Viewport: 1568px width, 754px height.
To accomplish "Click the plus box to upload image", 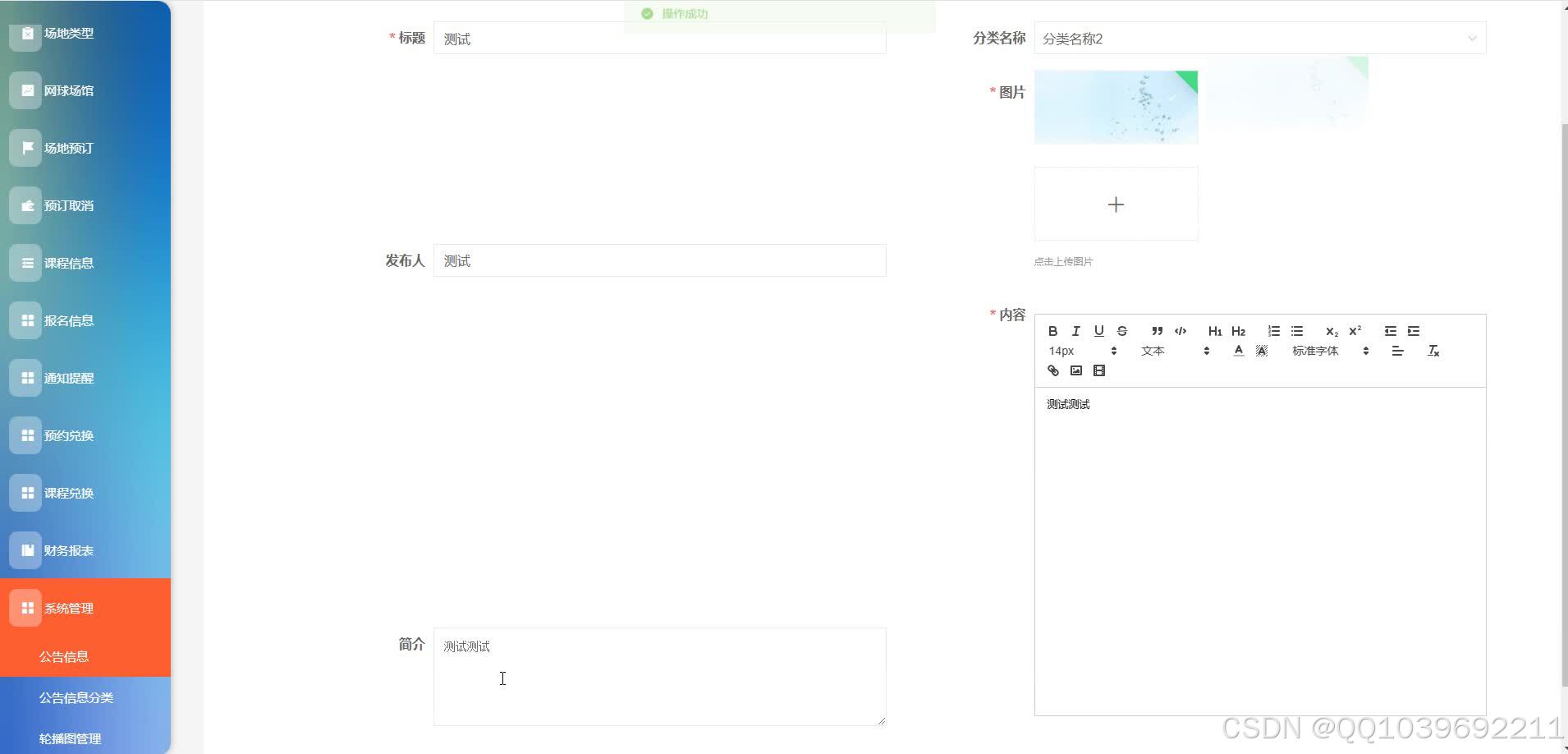I will pyautogui.click(x=1116, y=205).
